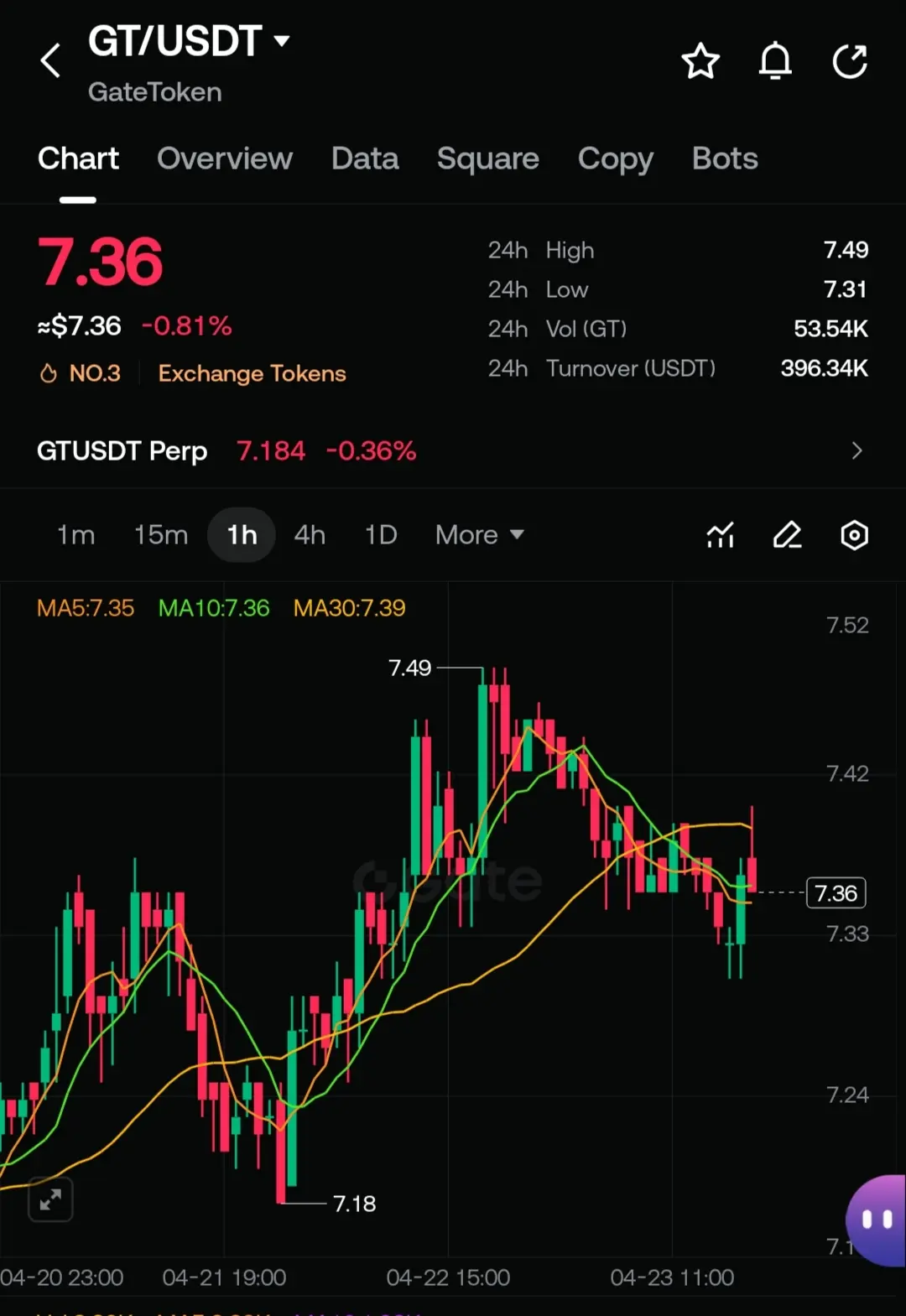Open the purple assistant bubble
The height and width of the screenshot is (1316, 906).
tap(876, 1220)
